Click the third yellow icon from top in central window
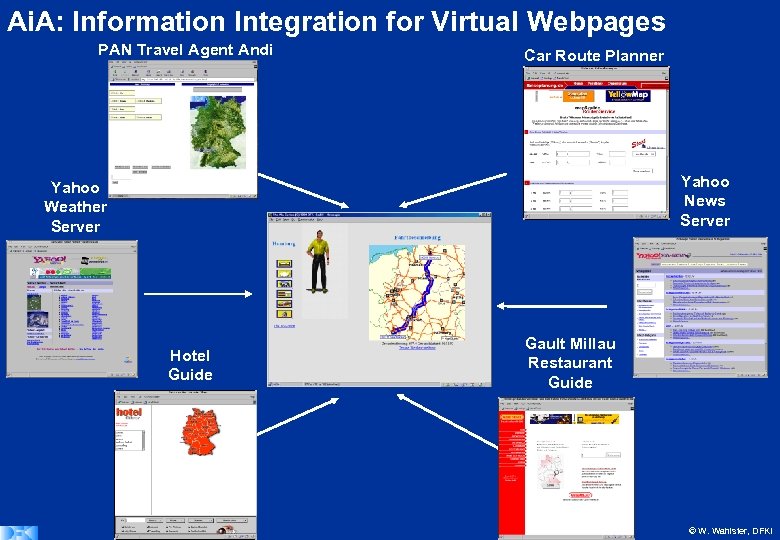The image size is (780, 540). click(x=284, y=284)
